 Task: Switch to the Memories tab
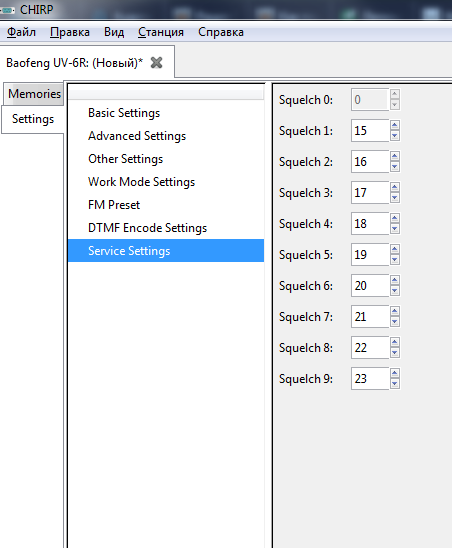coord(34,94)
